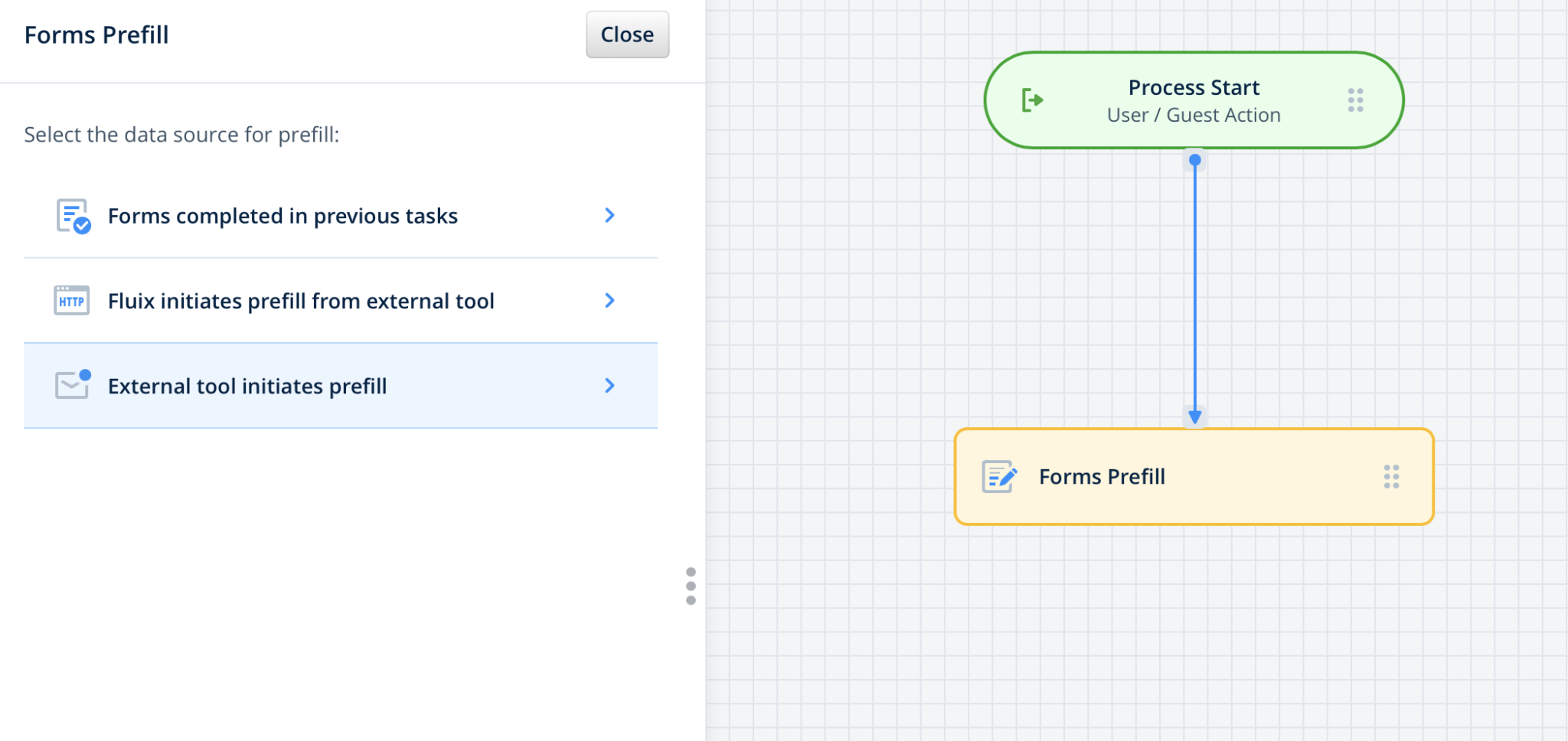1568x741 pixels.
Task: Click the Process Start exit arrow icon
Action: click(x=1033, y=100)
